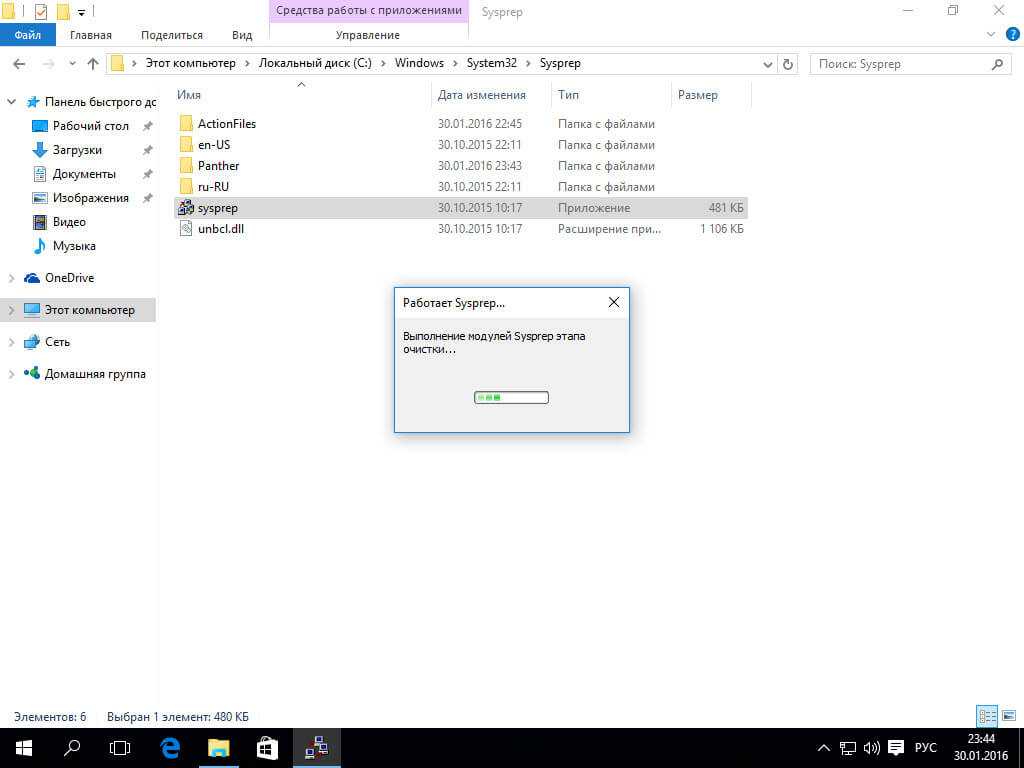The height and width of the screenshot is (768, 1024).
Task: Sort files by Дата изменения column
Action: (481, 95)
